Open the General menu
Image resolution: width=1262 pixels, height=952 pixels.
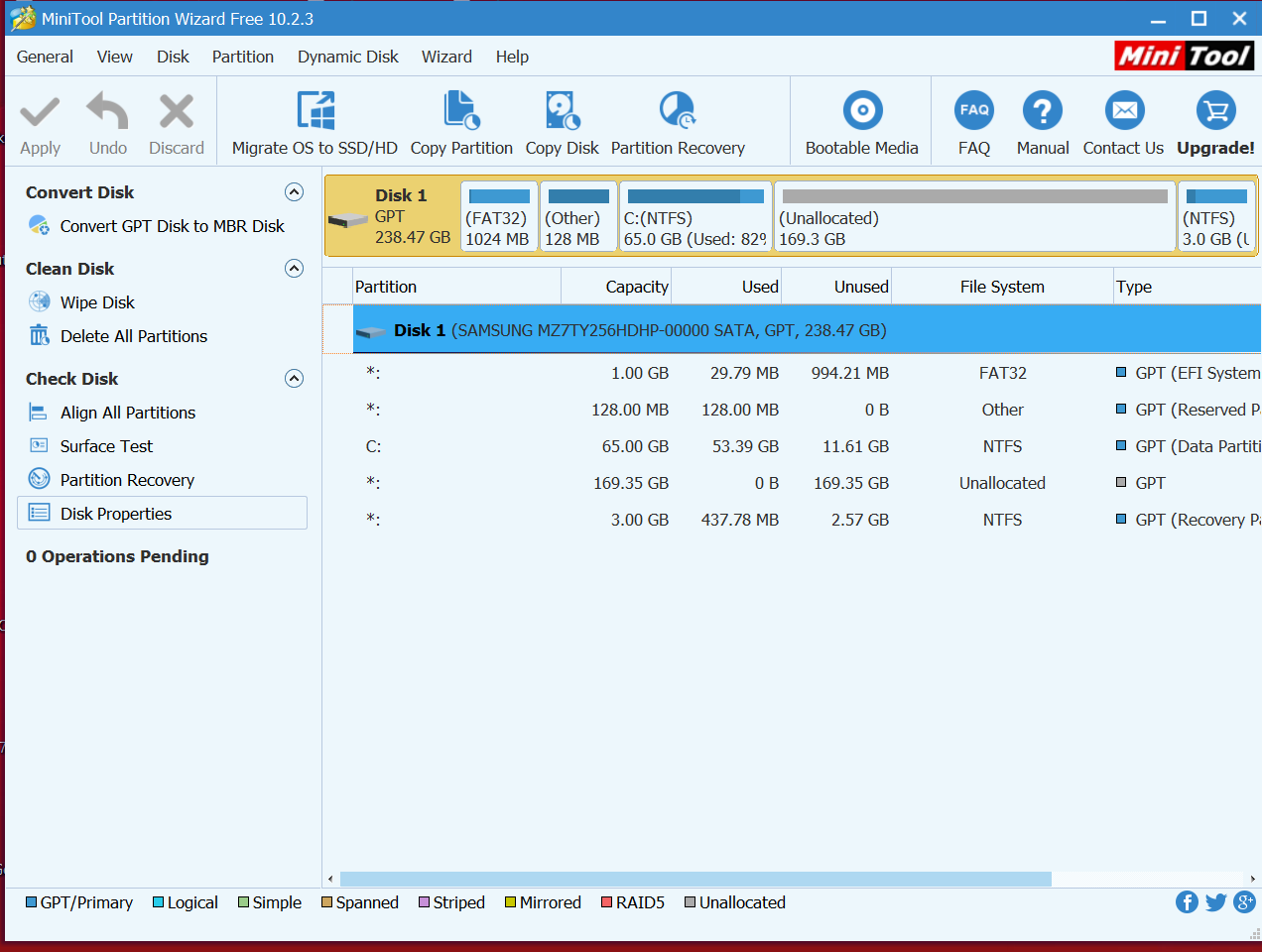(45, 57)
